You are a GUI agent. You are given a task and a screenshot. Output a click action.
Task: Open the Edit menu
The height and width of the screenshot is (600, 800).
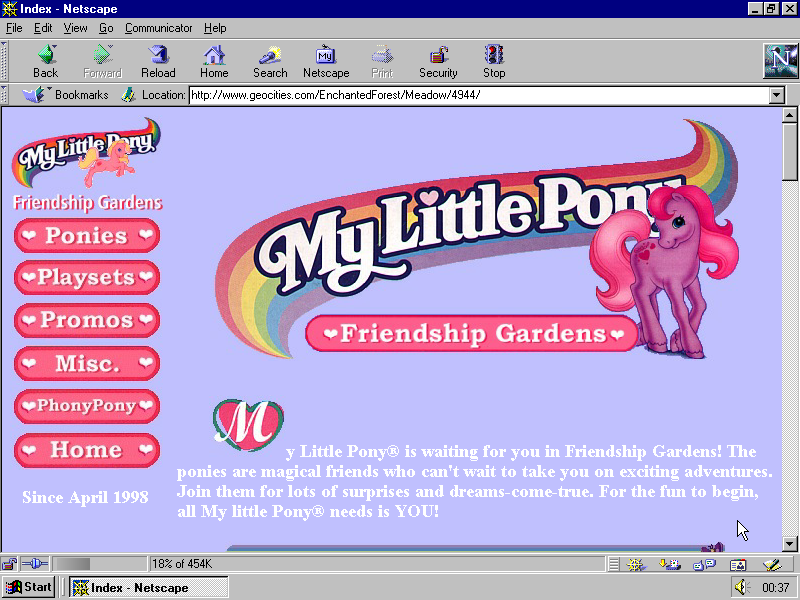tap(43, 28)
